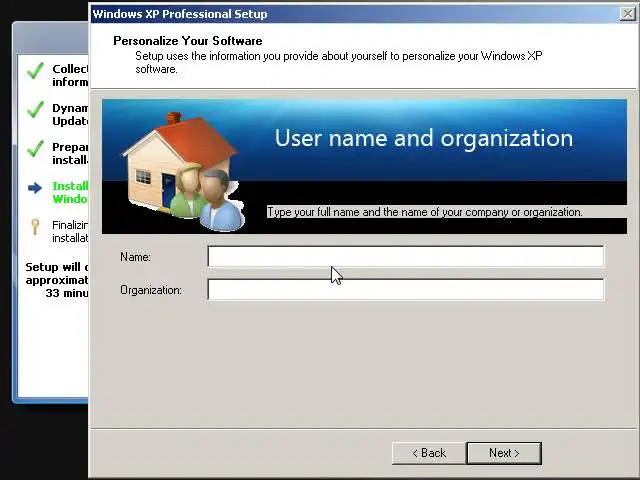
Task: Click the Name input field
Action: tap(405, 257)
